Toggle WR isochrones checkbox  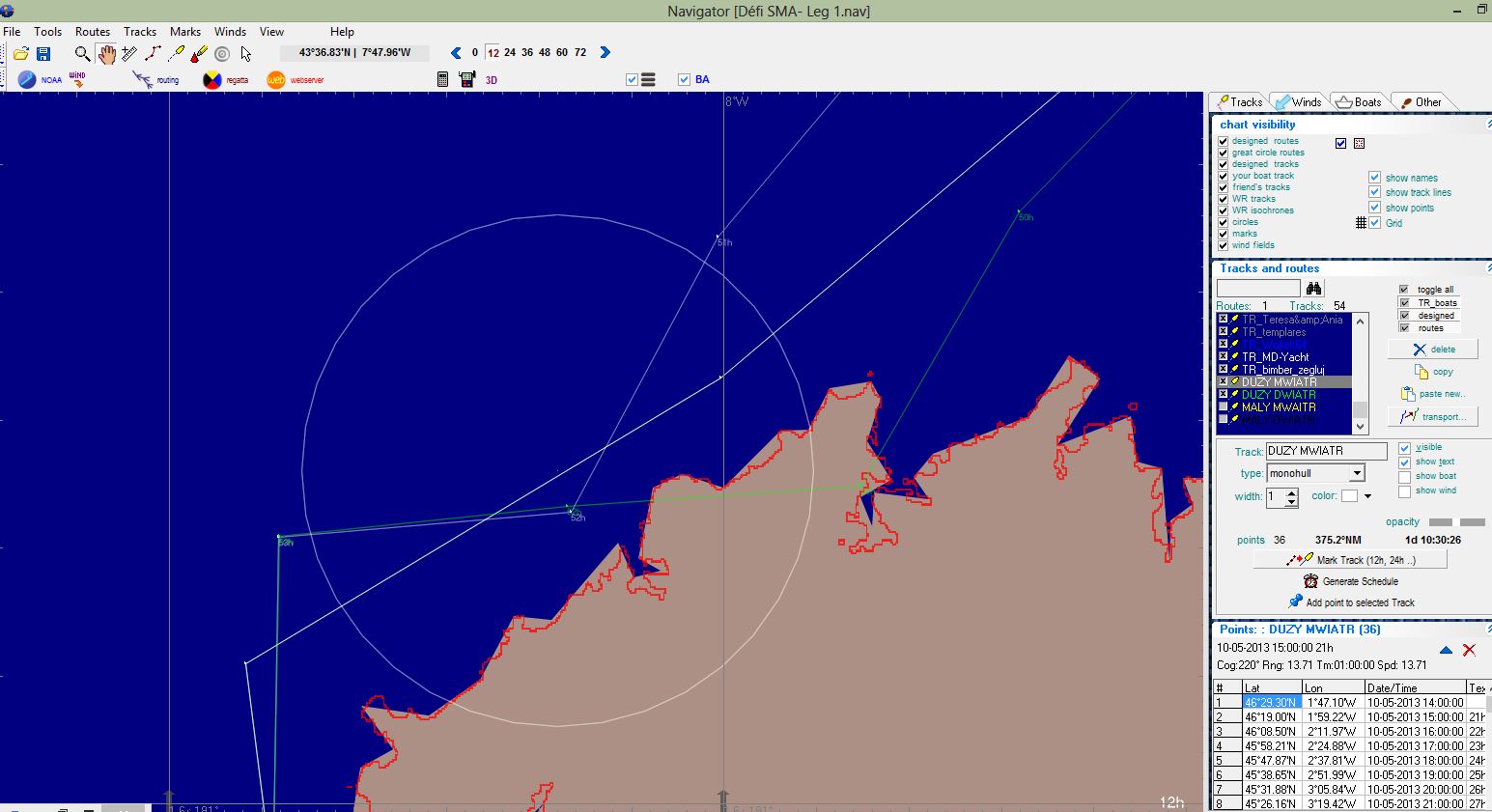(1224, 210)
